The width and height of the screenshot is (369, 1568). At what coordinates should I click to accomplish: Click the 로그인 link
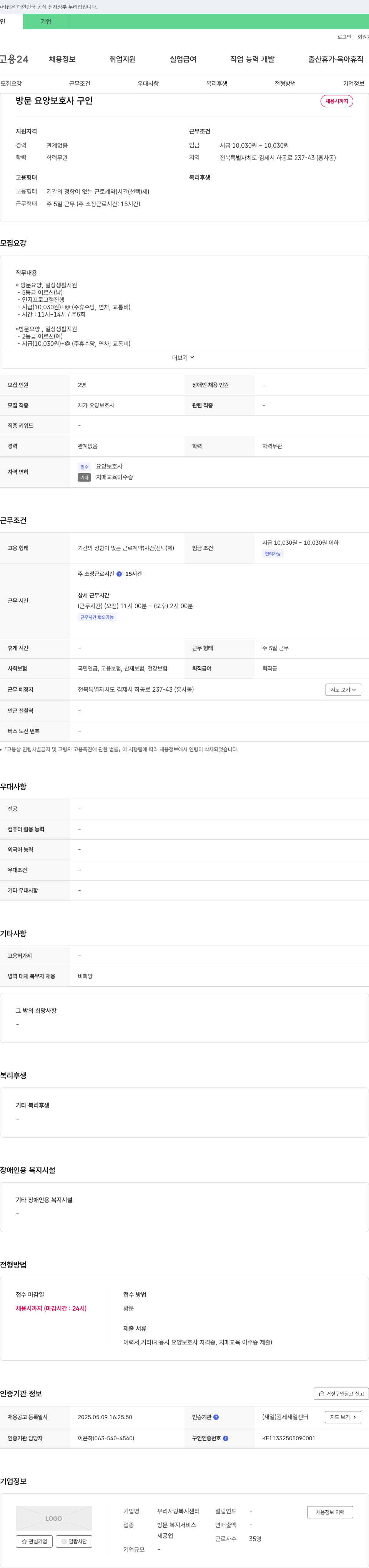point(344,37)
